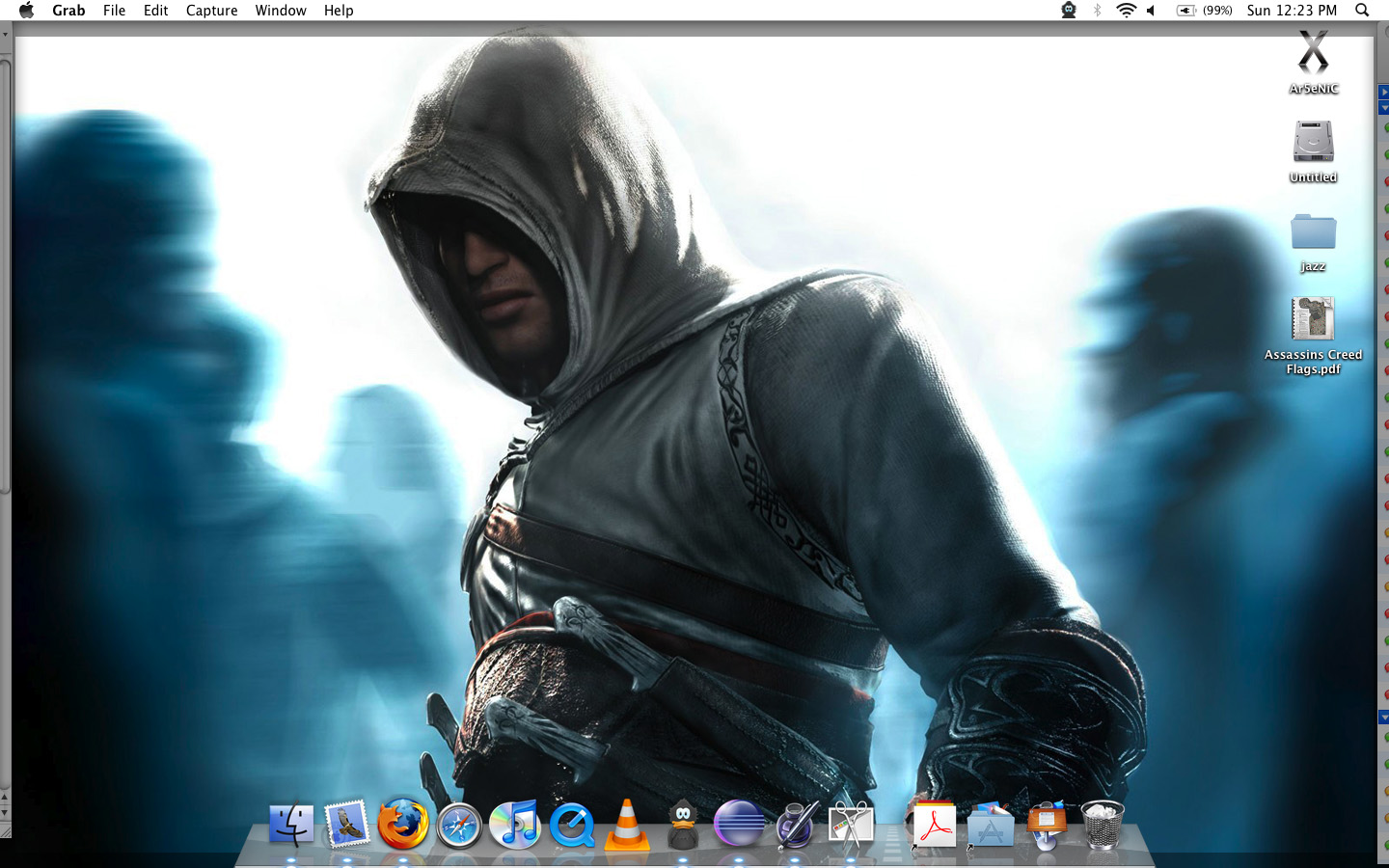The width and height of the screenshot is (1389, 868).
Task: Open iTunes from the dock
Action: coord(514,825)
